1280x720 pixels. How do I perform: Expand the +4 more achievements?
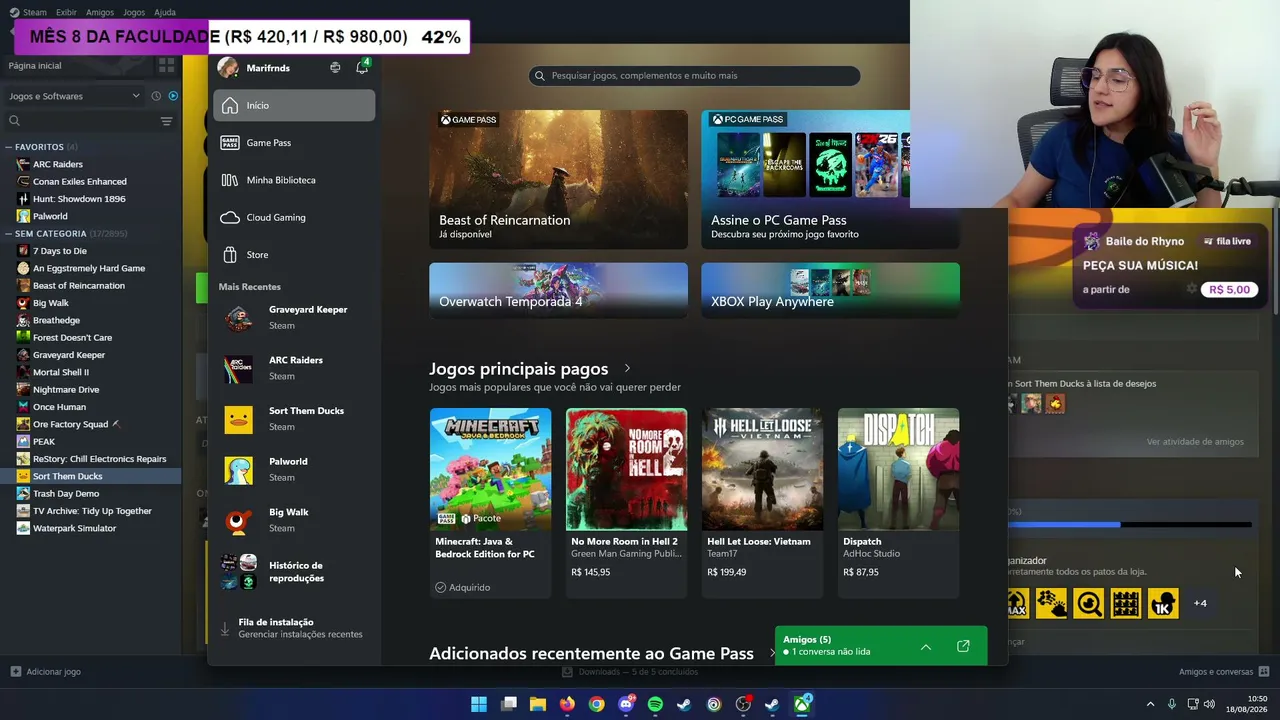[1200, 603]
